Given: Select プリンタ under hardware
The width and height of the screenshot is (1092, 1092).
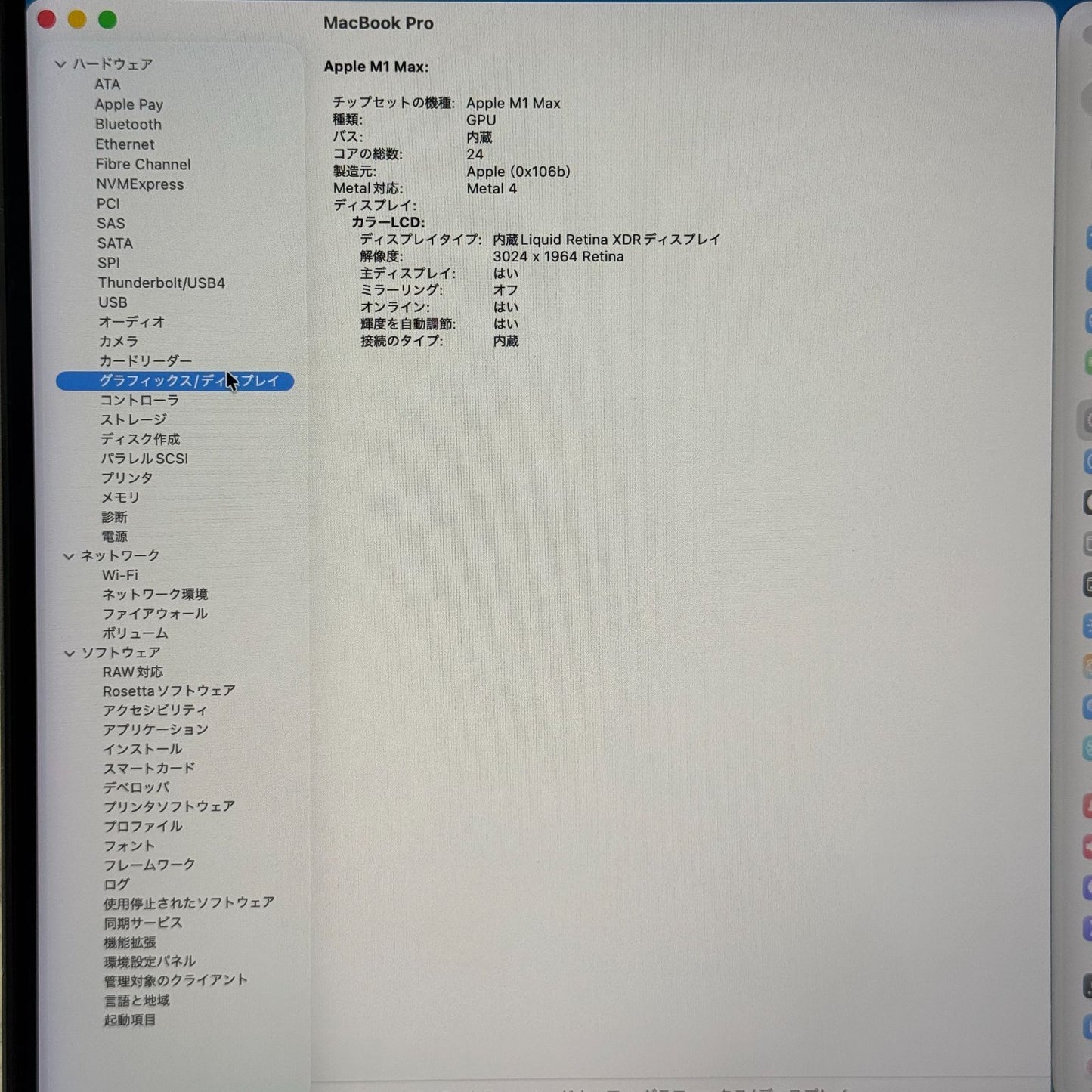Looking at the screenshot, I should coord(127,478).
